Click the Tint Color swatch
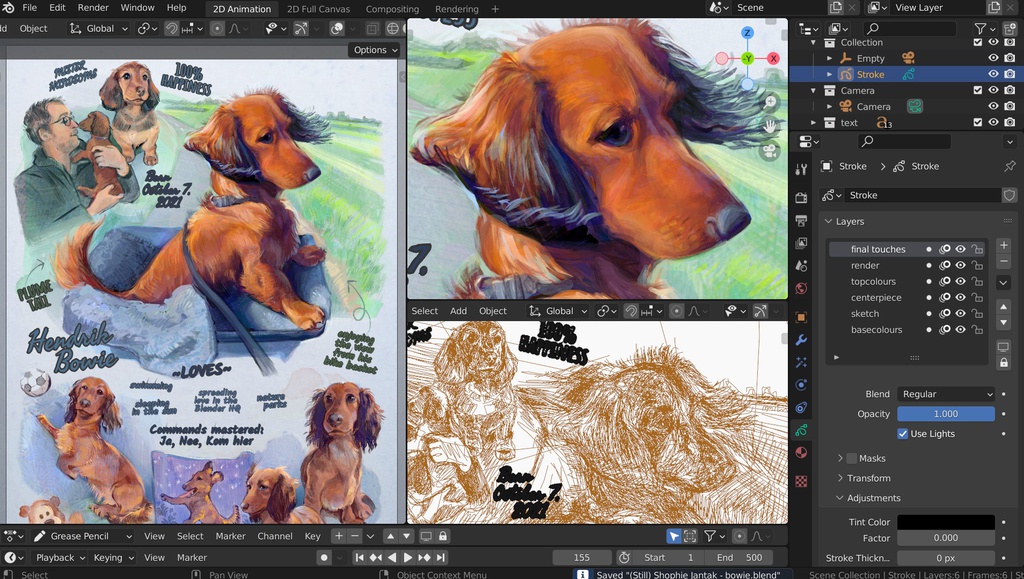 [x=945, y=522]
